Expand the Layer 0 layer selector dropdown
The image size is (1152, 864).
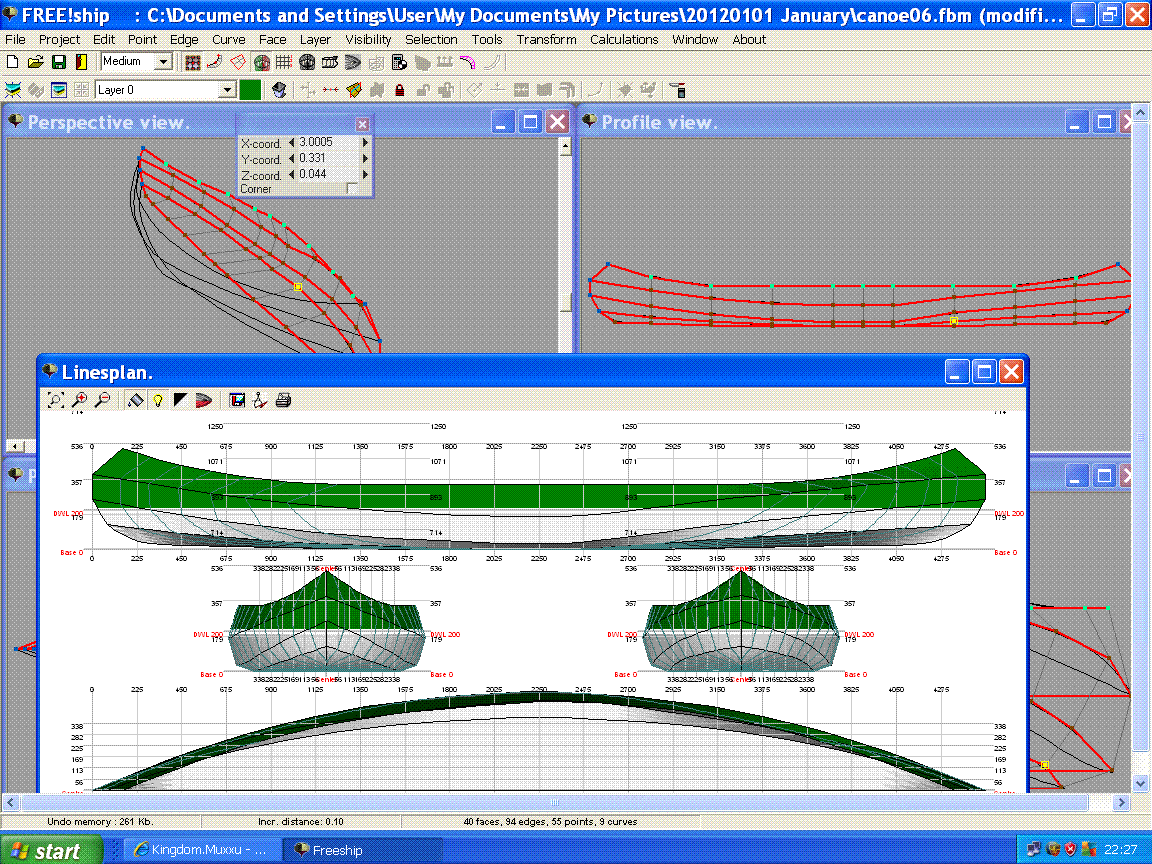(x=228, y=89)
